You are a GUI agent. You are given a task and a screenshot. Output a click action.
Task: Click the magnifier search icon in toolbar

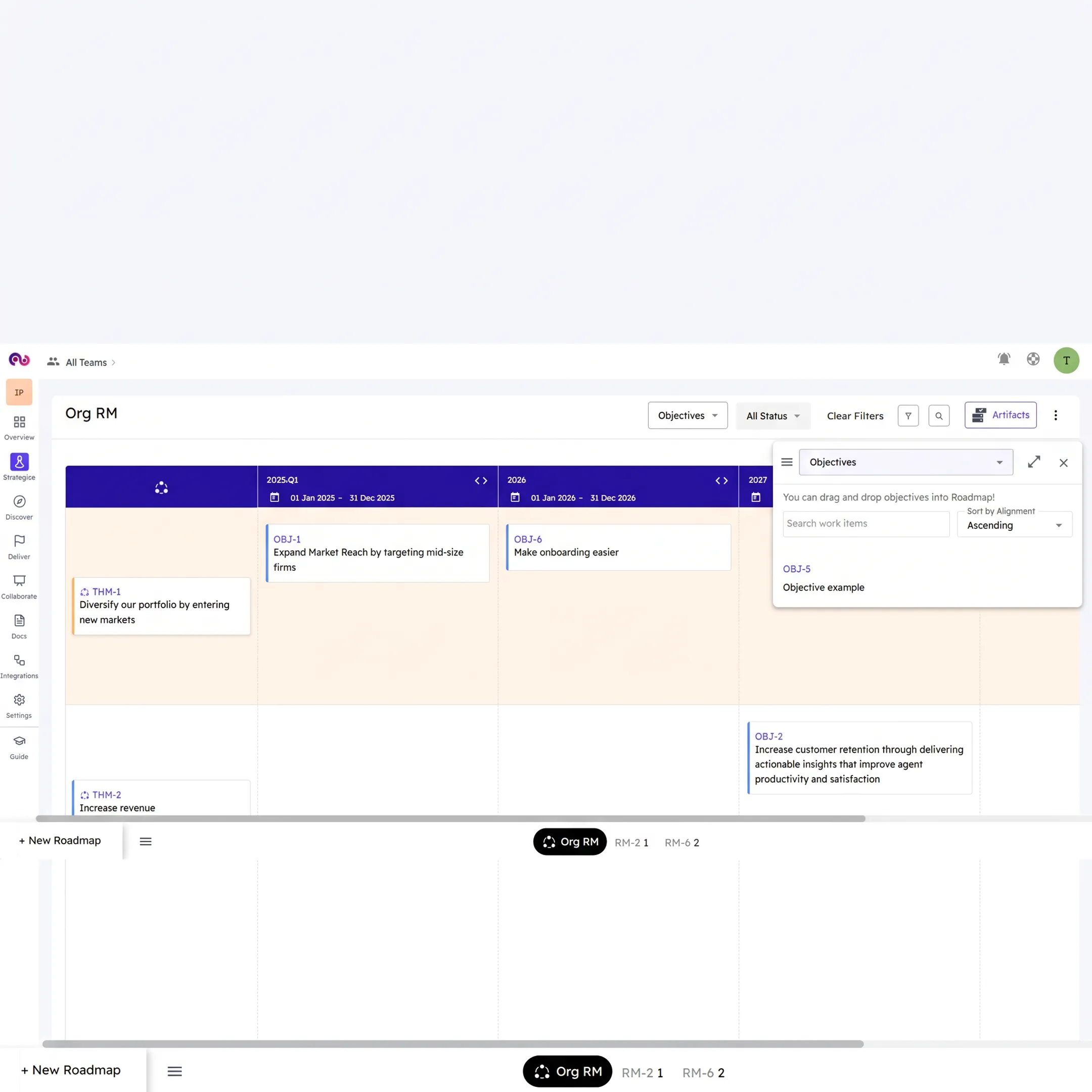[x=939, y=416]
